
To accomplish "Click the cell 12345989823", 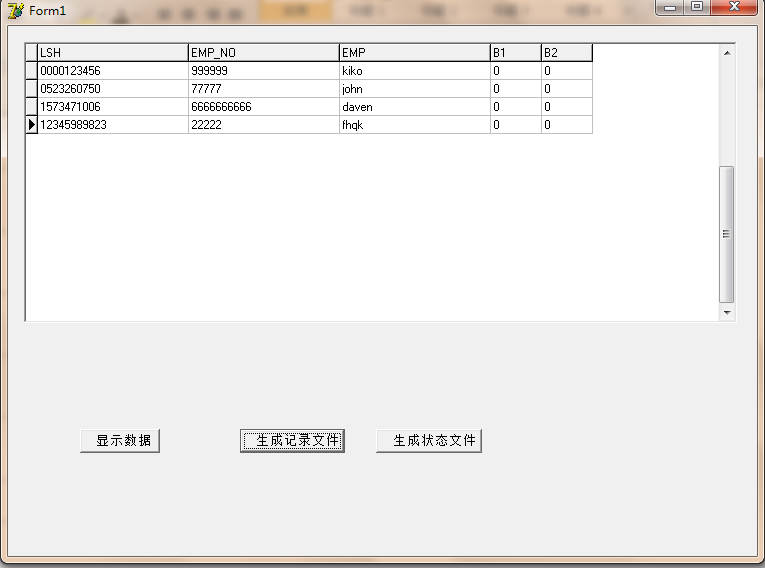I will click(x=113, y=125).
